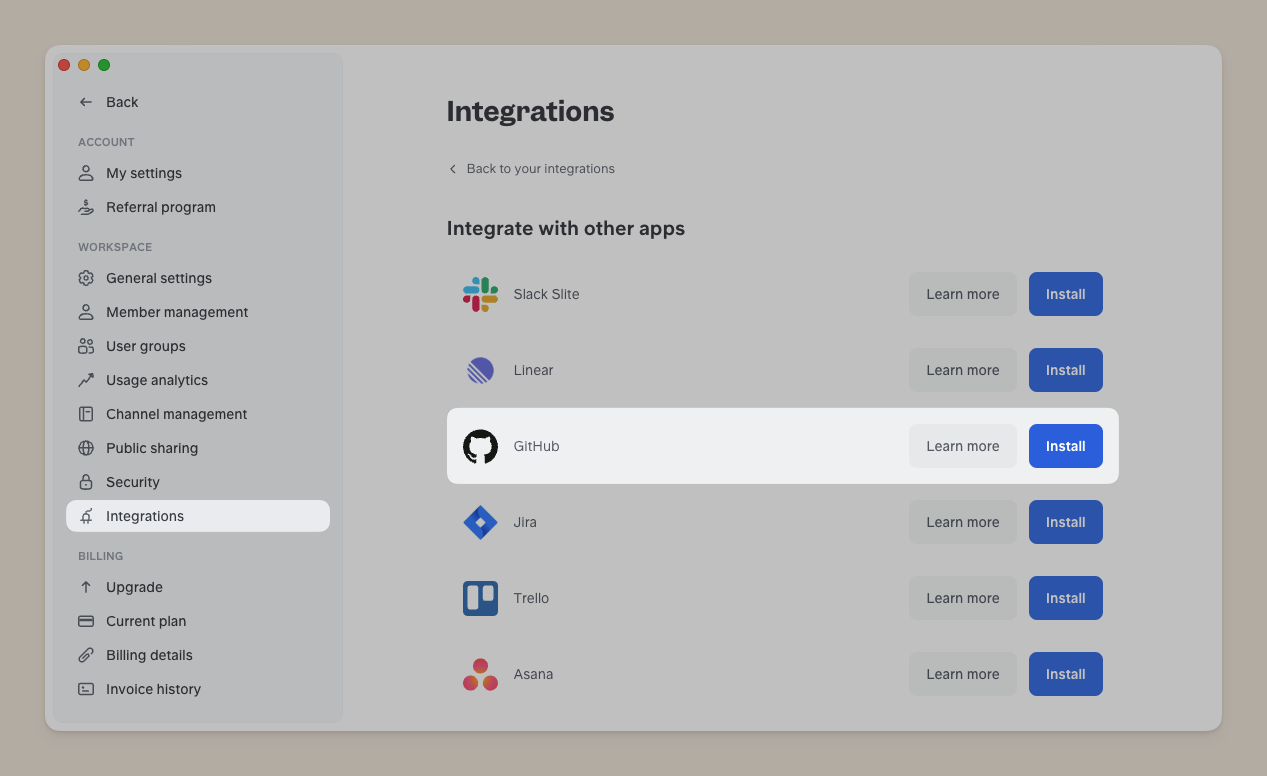Close the window with red button
This screenshot has height=776, width=1267.
click(x=64, y=65)
